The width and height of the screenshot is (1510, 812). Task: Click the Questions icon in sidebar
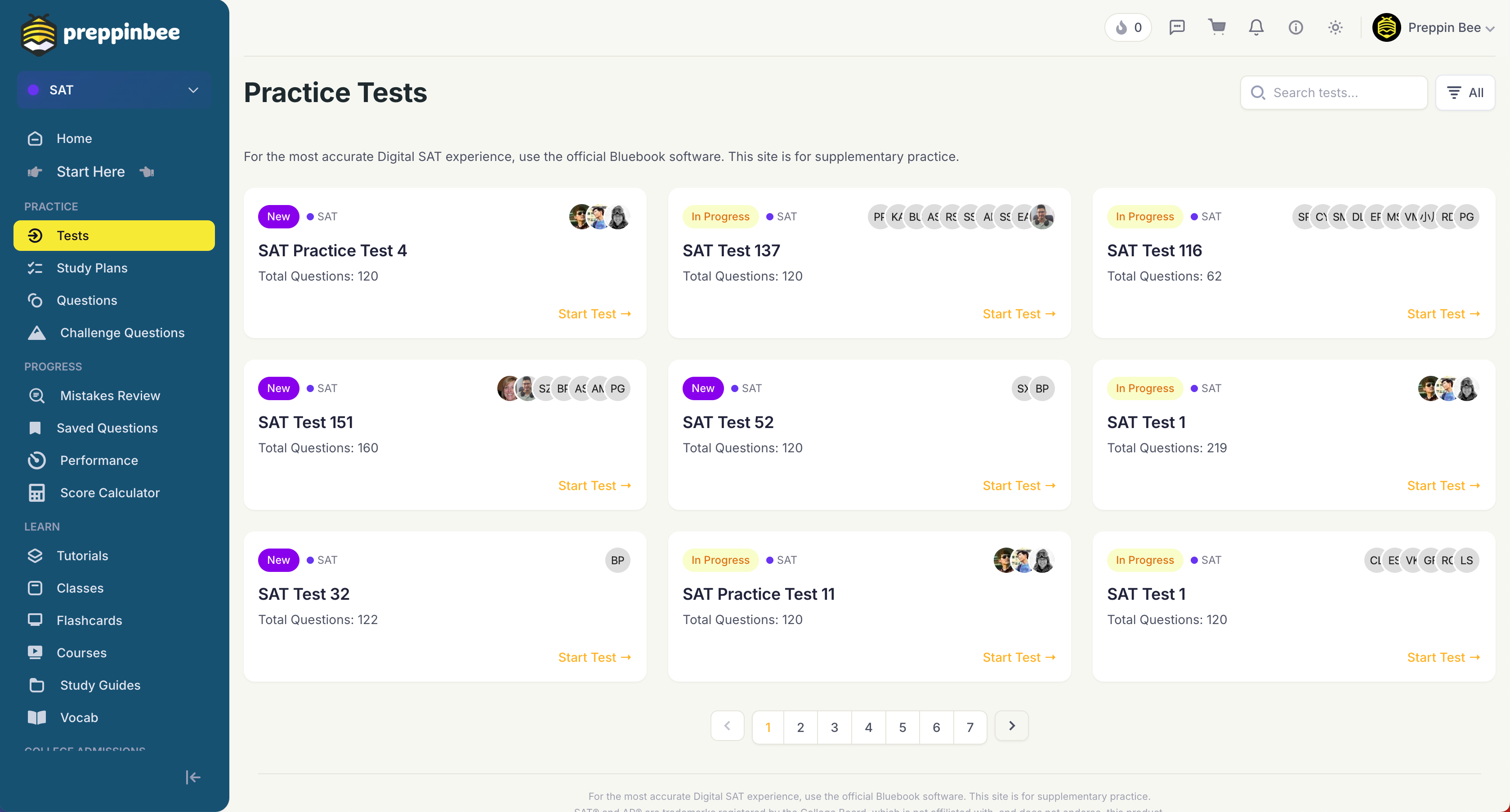(35, 300)
